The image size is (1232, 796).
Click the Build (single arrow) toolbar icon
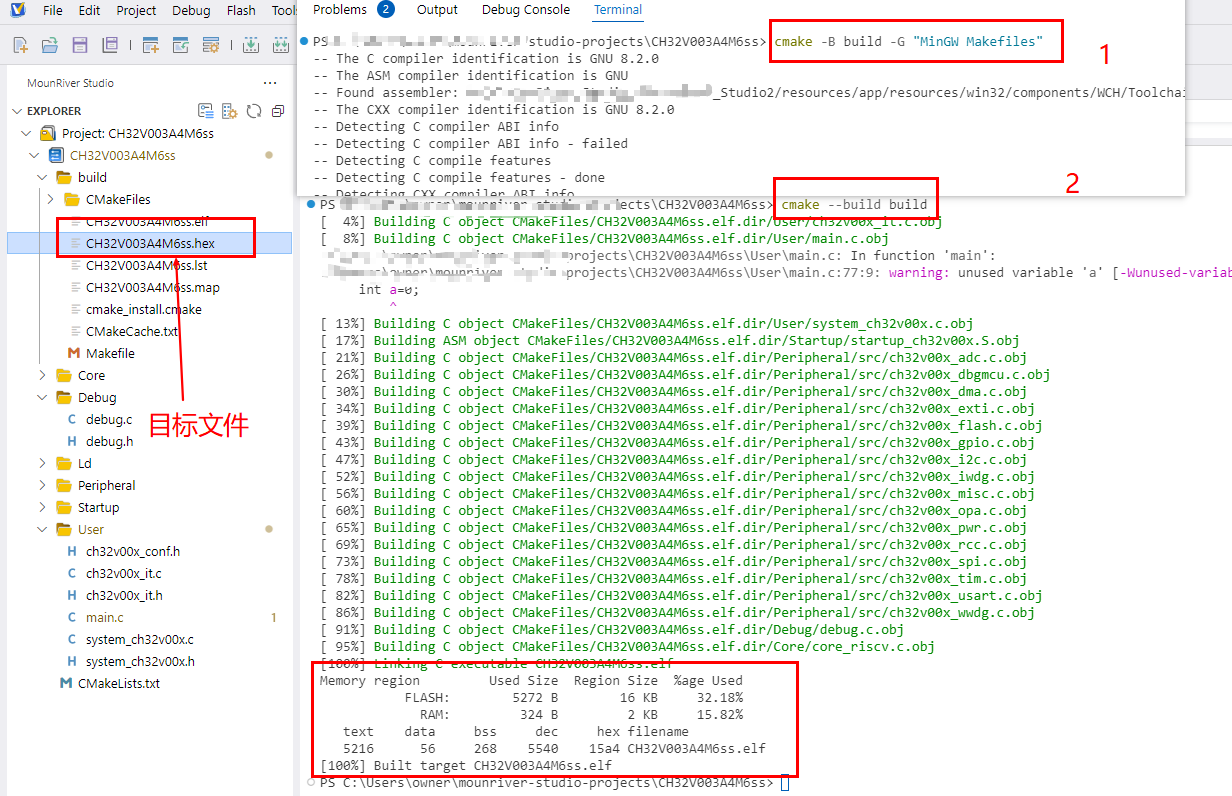pyautogui.click(x=252, y=45)
